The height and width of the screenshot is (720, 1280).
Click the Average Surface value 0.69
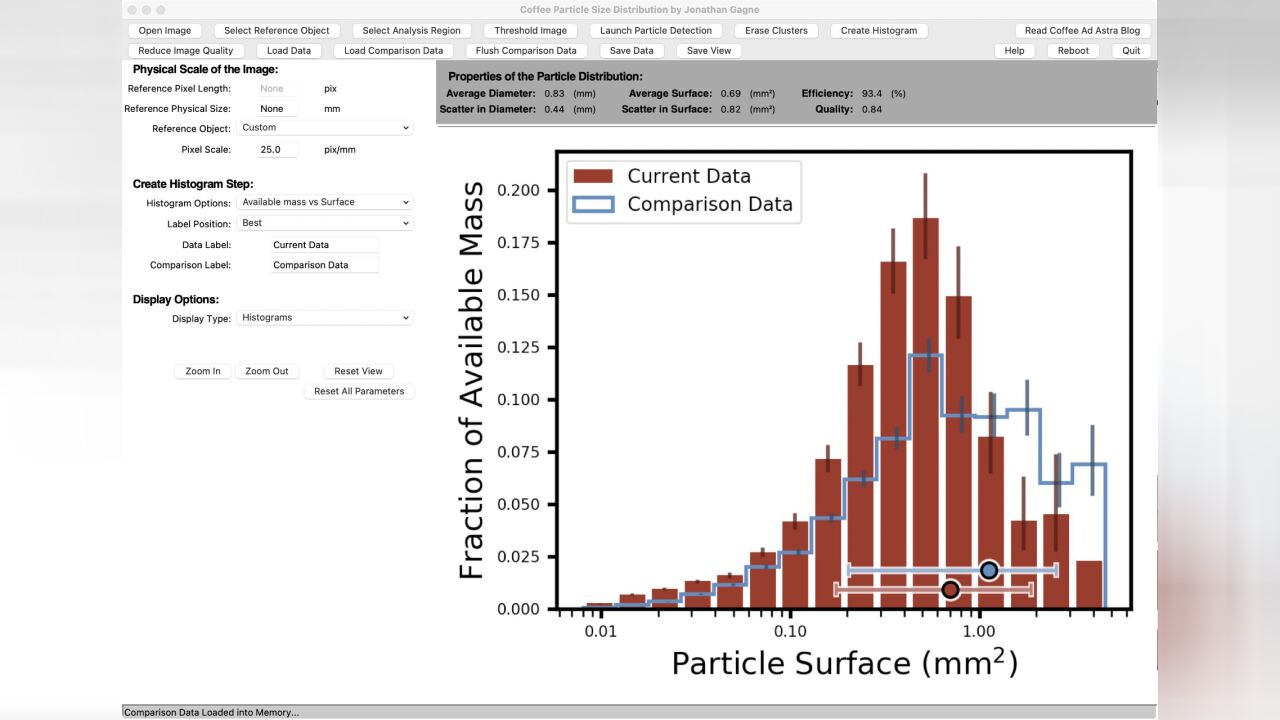tap(731, 93)
